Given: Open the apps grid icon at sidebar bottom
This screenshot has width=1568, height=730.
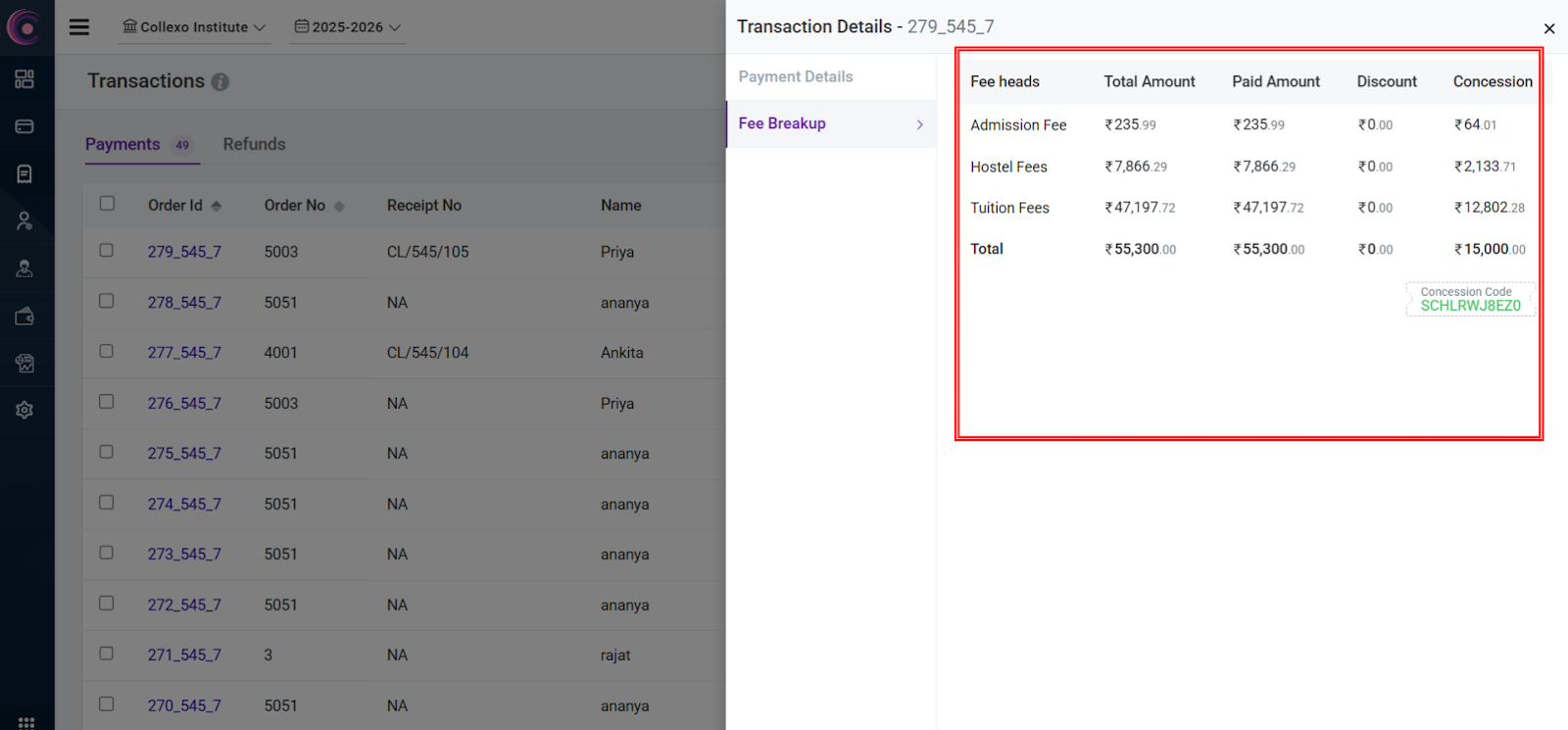Looking at the screenshot, I should 26,722.
